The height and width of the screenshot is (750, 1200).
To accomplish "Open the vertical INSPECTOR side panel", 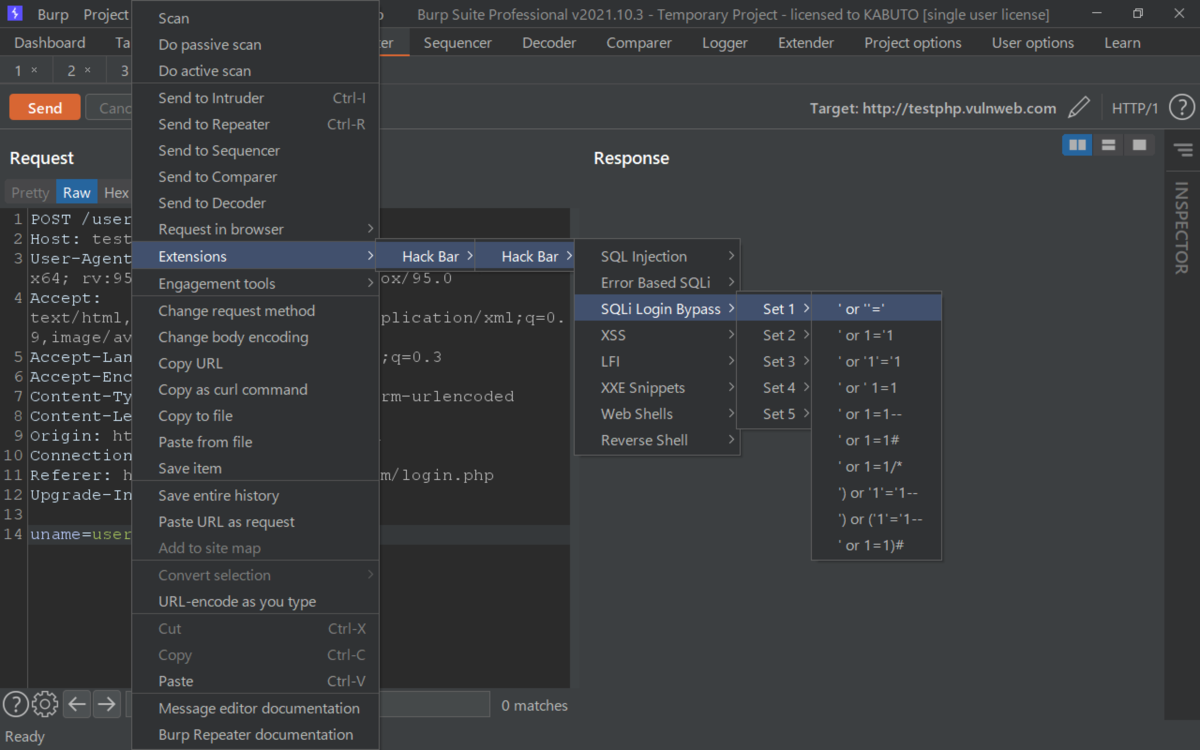I will click(1181, 228).
